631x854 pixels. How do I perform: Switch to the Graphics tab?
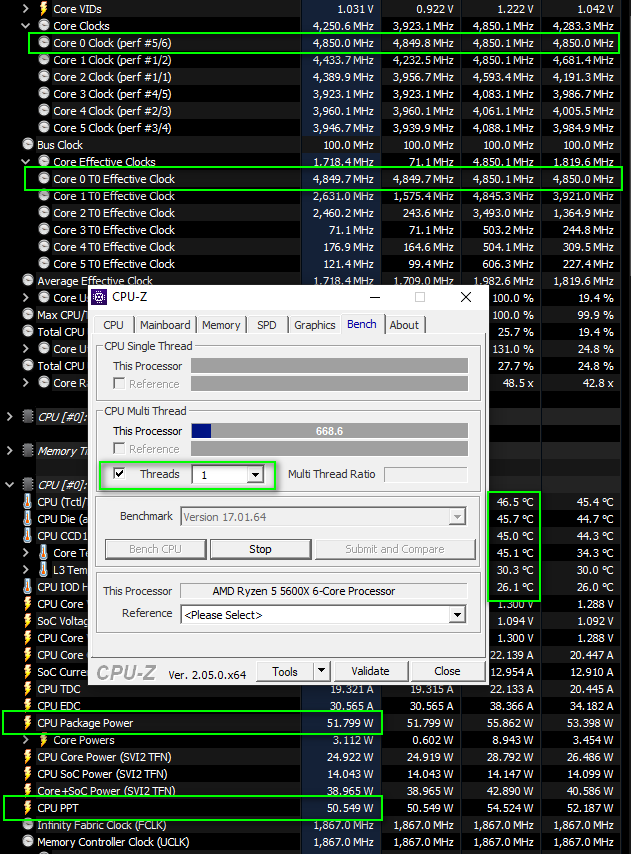pyautogui.click(x=315, y=325)
